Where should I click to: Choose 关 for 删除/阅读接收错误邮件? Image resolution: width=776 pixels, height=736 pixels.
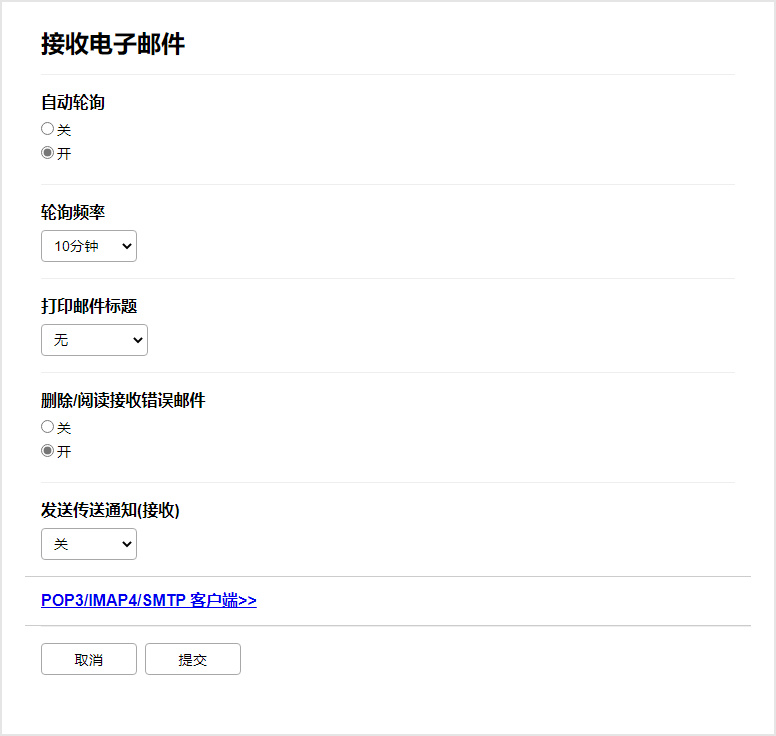[47, 427]
